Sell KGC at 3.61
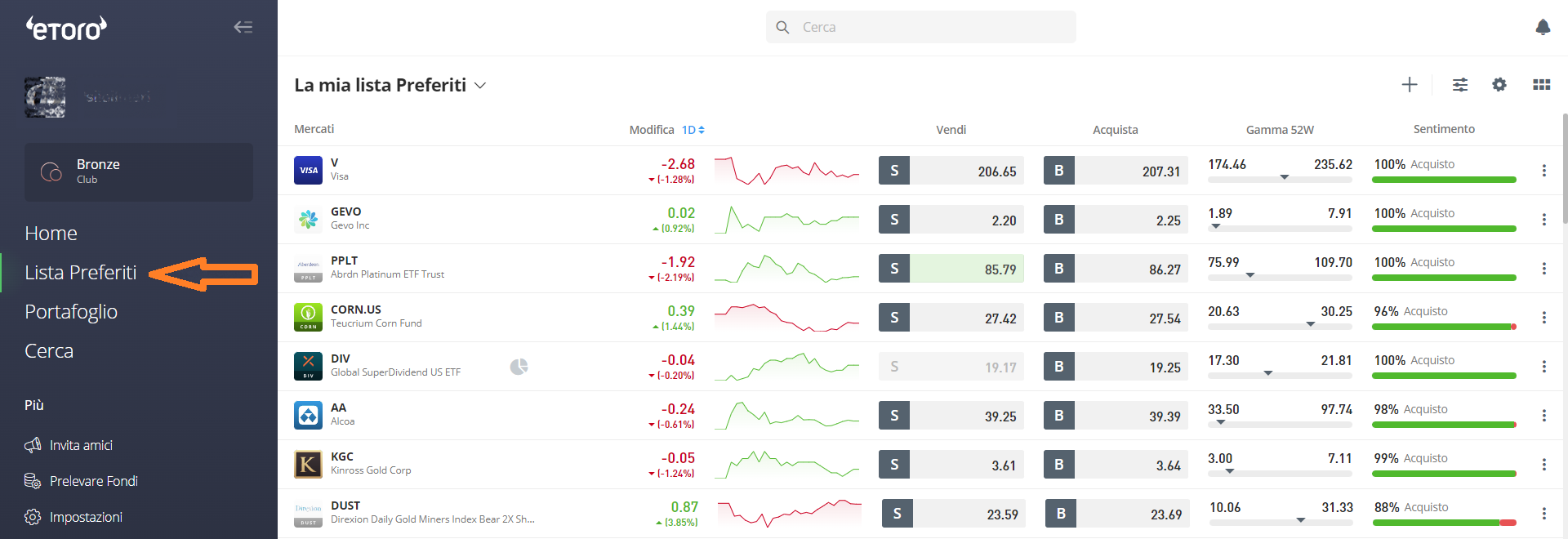Viewport: 1568px width, 539px height. click(951, 465)
